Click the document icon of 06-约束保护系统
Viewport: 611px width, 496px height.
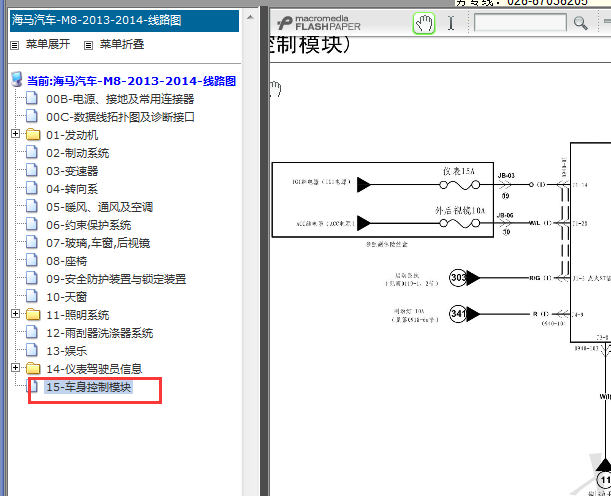click(32, 224)
